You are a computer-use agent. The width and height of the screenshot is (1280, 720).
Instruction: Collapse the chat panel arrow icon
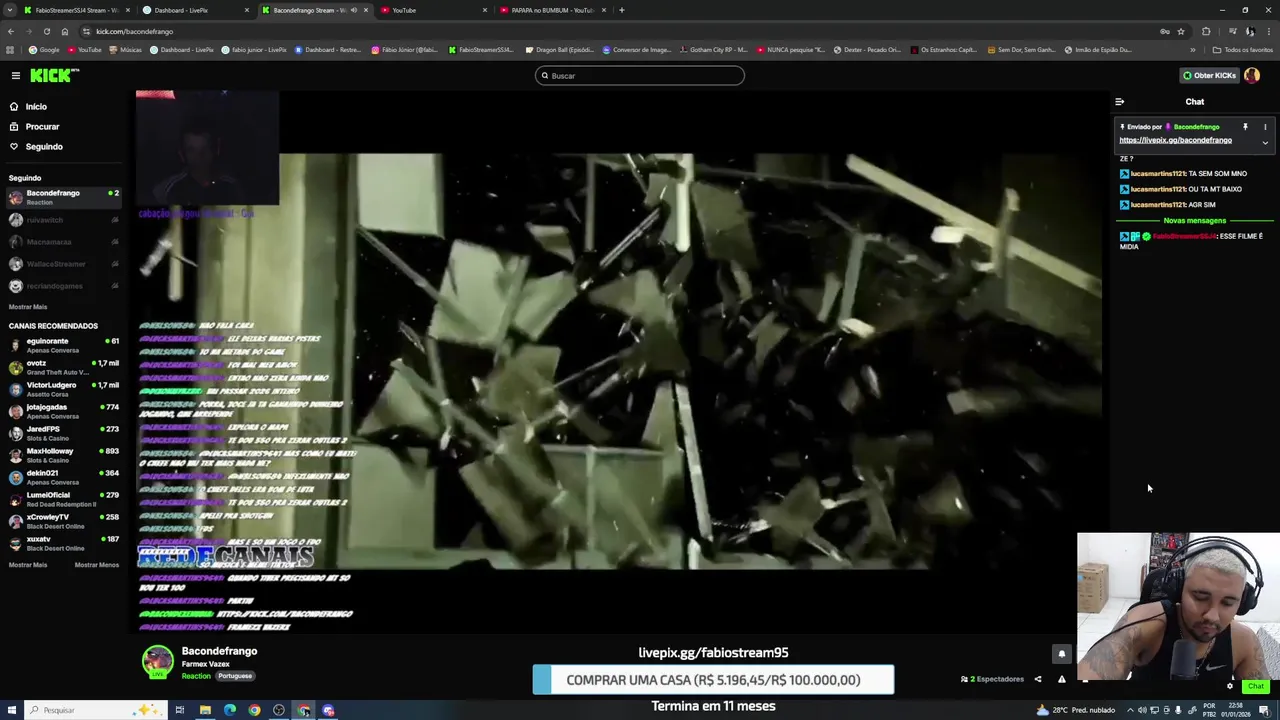pyautogui.click(x=1119, y=101)
